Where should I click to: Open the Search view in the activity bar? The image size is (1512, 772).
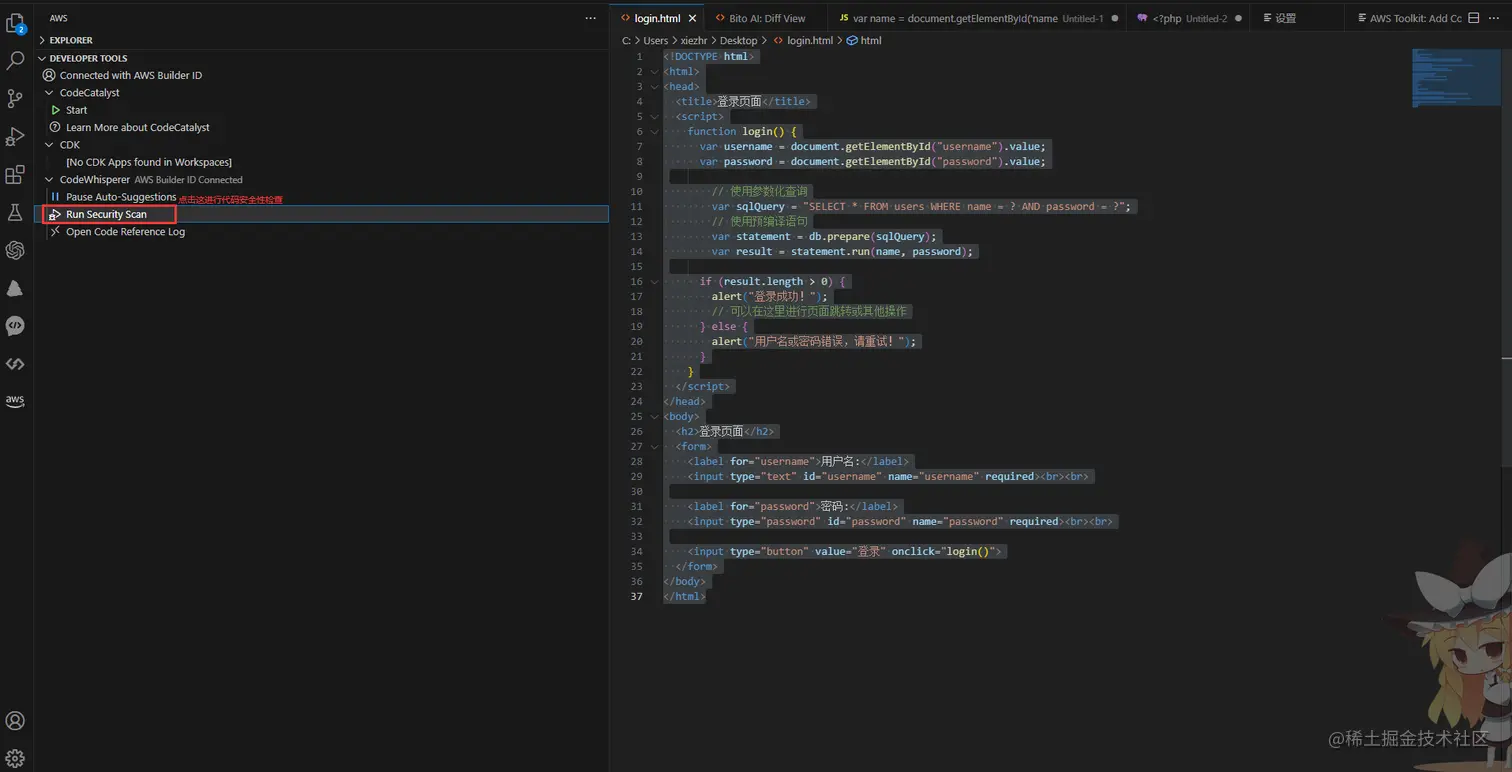point(15,60)
